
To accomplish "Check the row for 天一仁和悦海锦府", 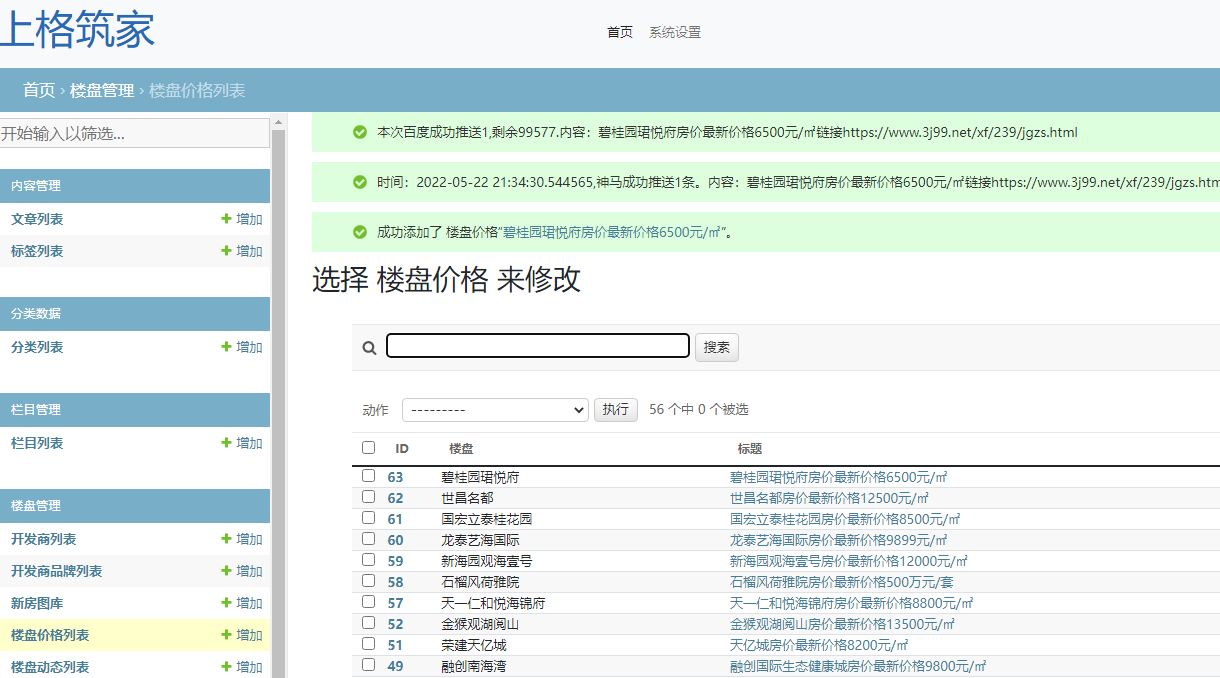I will point(369,602).
